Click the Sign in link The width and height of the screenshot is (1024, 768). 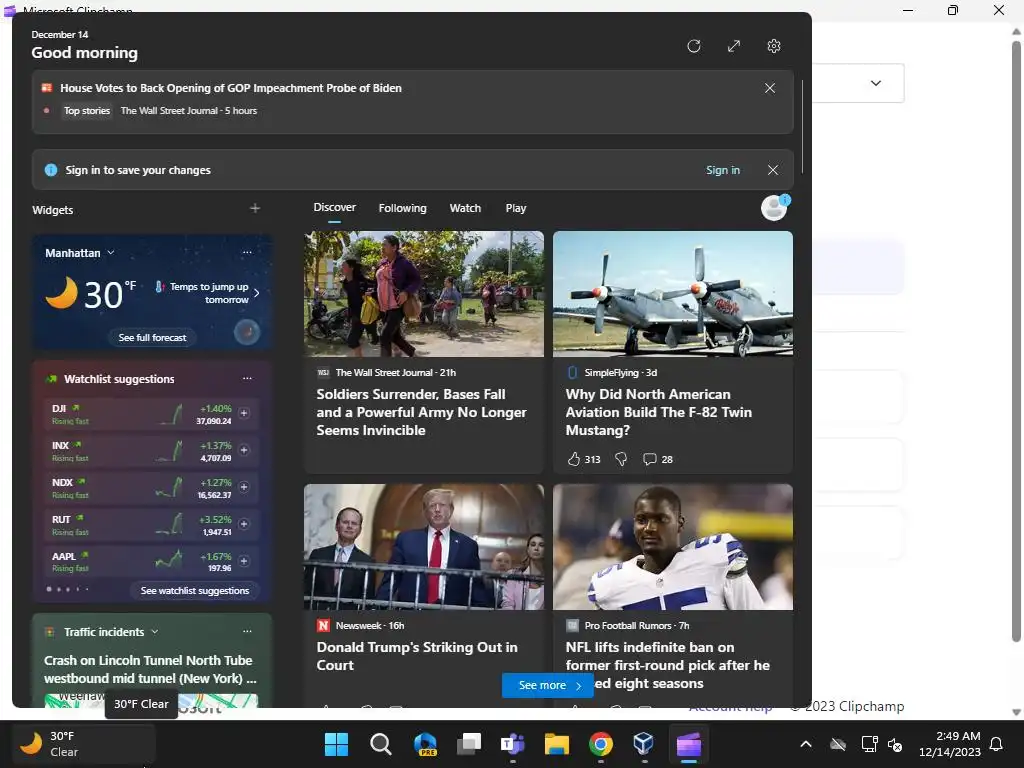[723, 170]
